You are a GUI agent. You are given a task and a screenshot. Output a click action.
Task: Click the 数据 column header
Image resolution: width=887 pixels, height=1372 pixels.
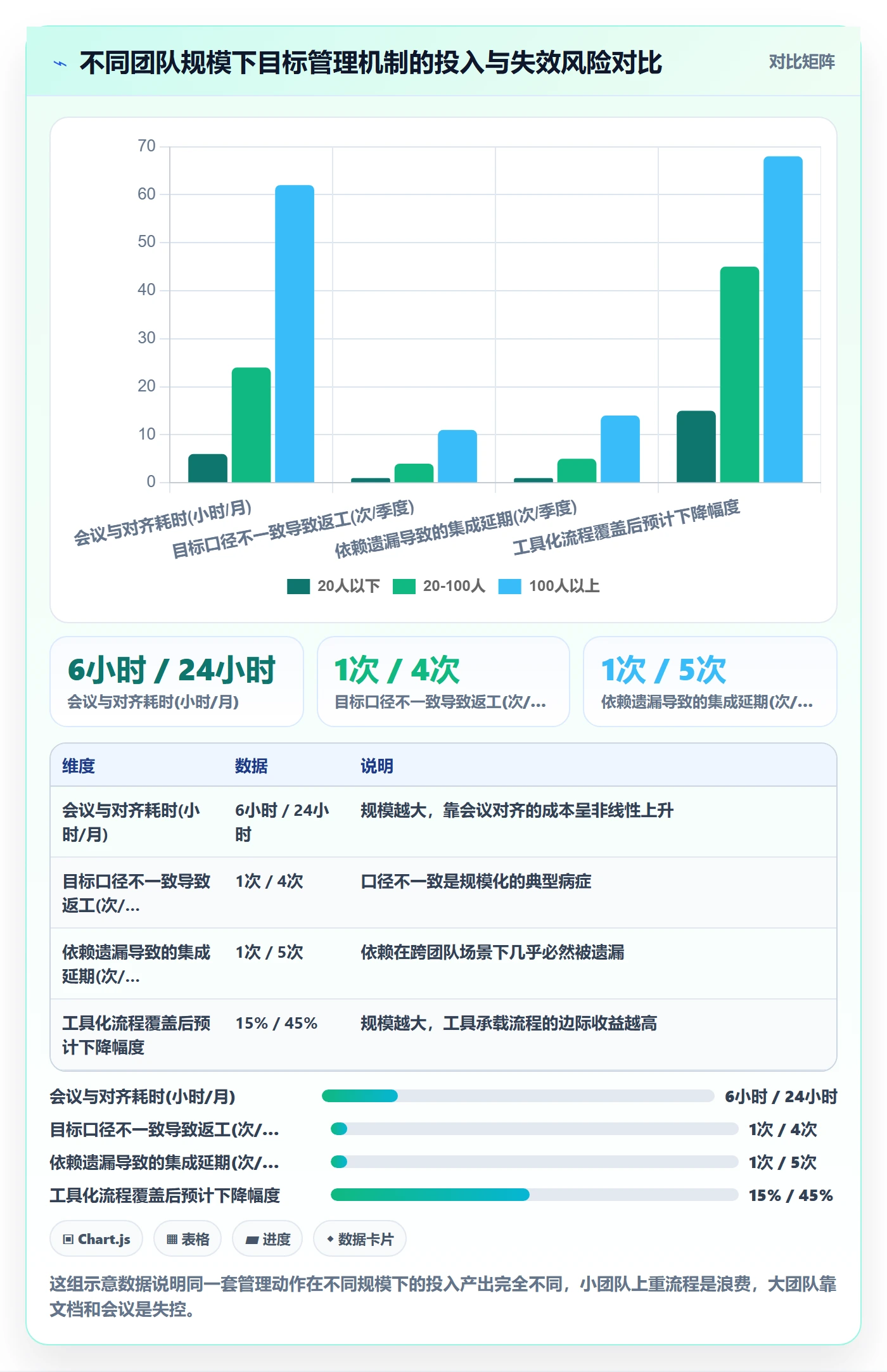click(252, 766)
